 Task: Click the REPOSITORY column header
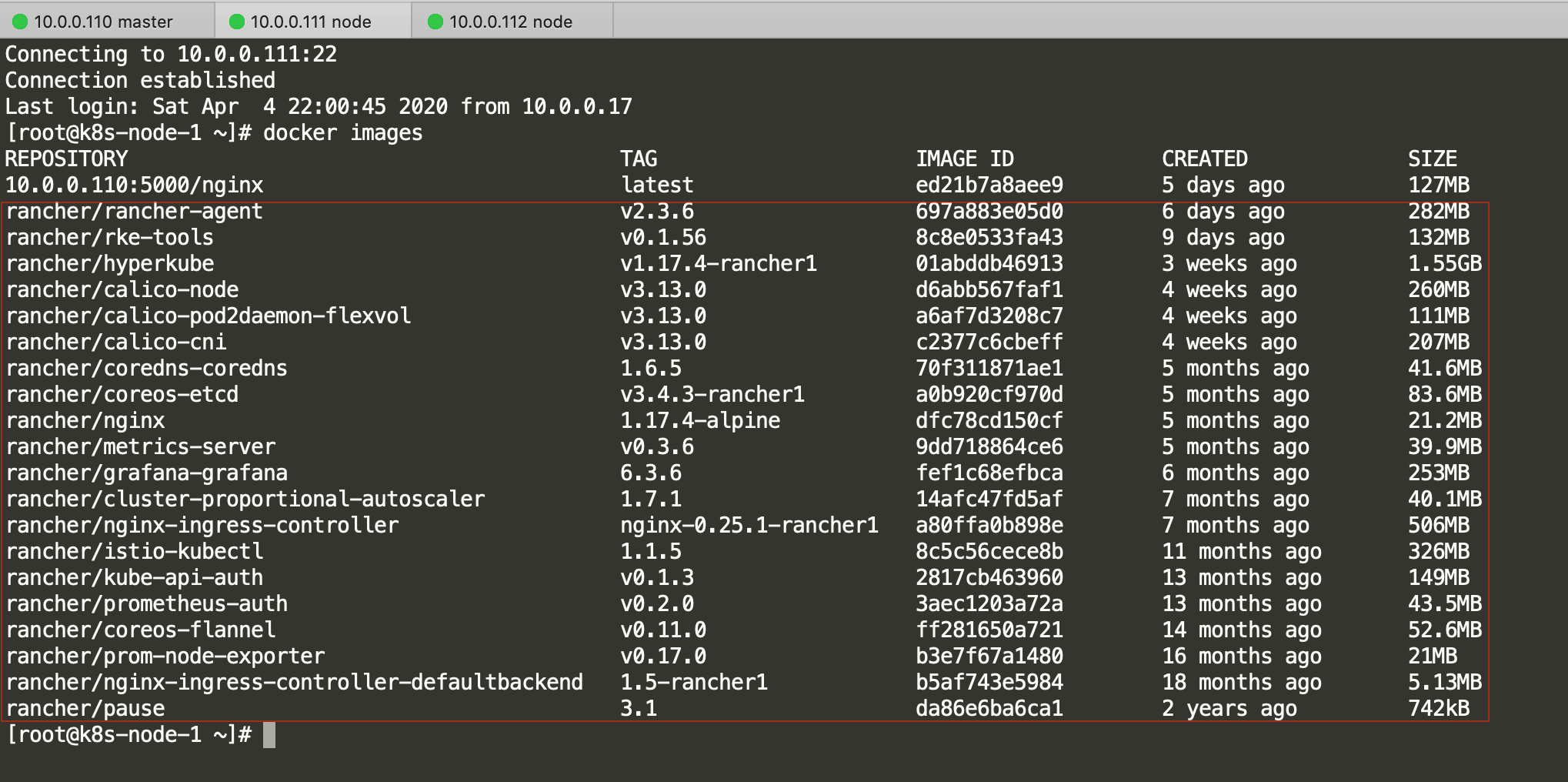67,159
